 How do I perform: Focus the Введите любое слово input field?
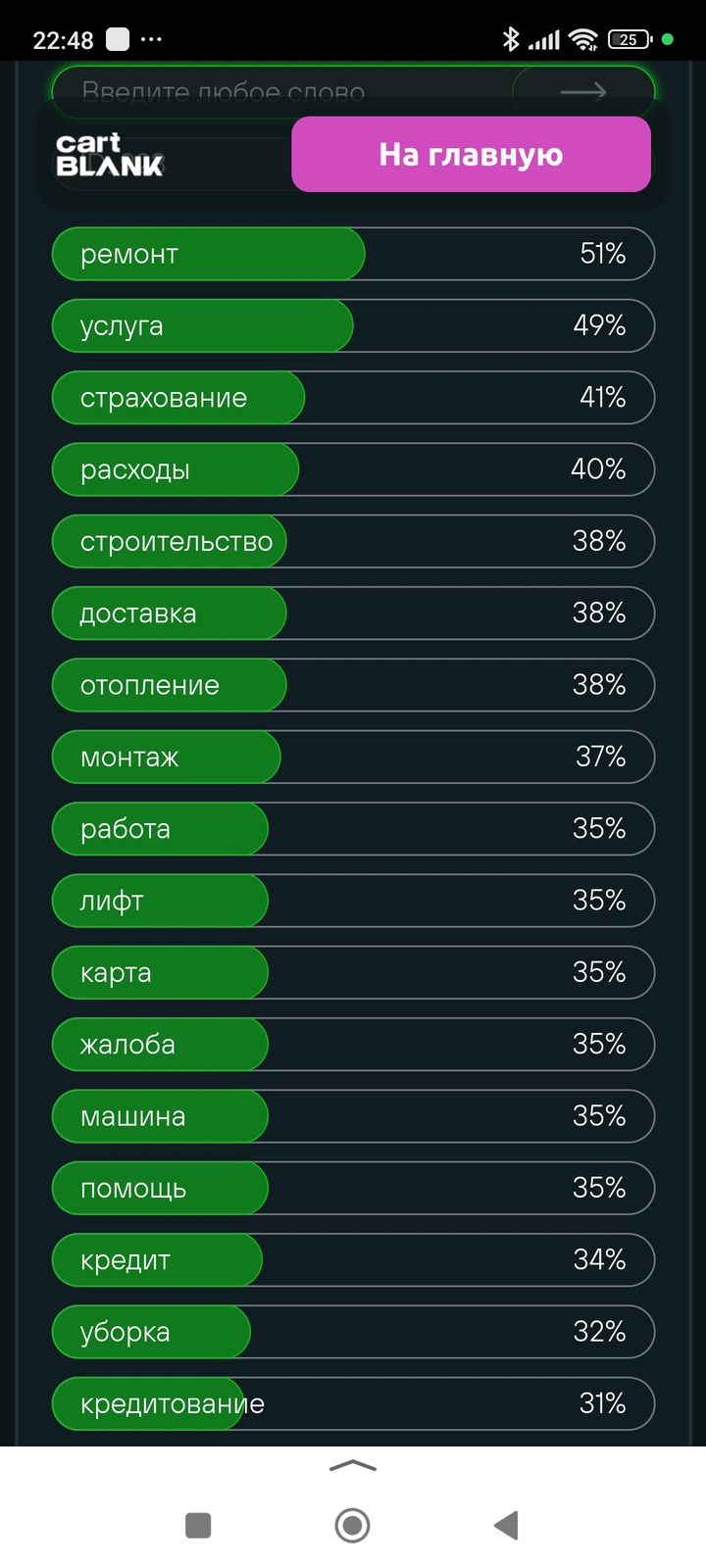pos(282,91)
